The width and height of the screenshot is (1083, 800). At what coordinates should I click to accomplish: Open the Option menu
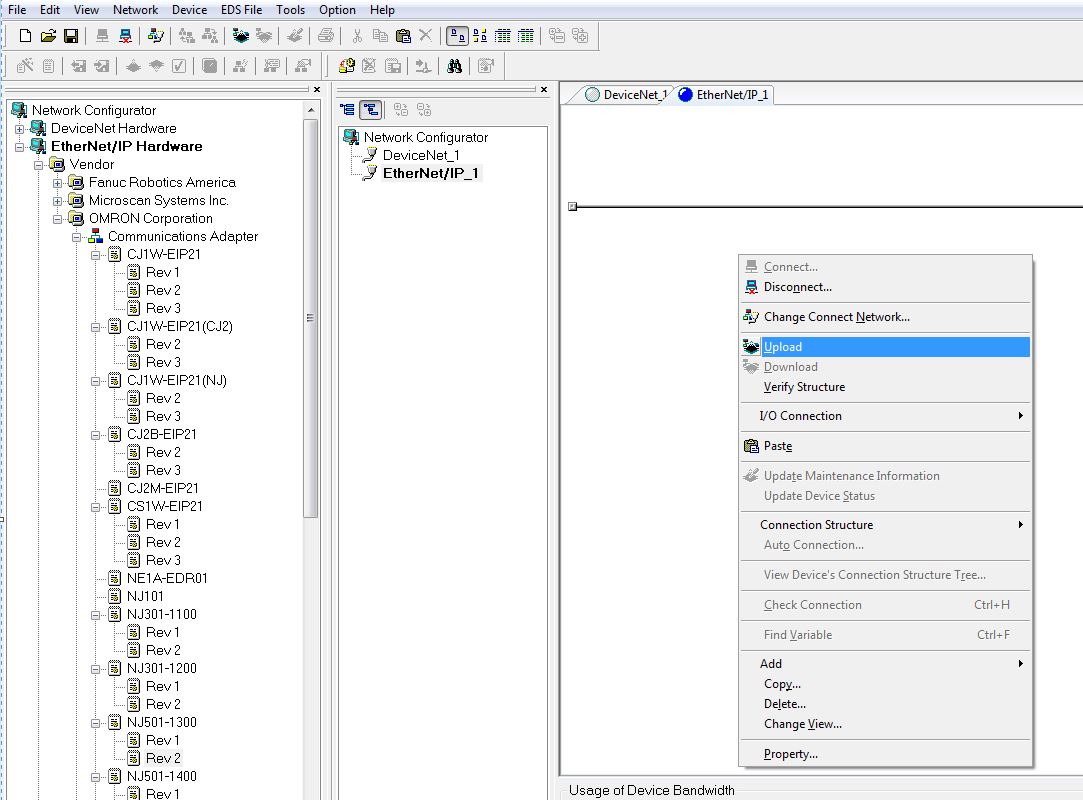(337, 10)
